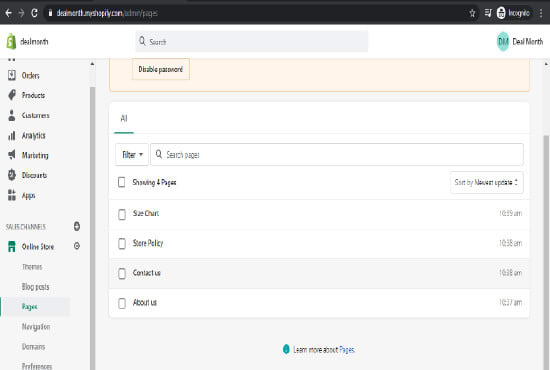This screenshot has width=550, height=370.
Task: Open Products in the sidebar
Action: tap(33, 95)
